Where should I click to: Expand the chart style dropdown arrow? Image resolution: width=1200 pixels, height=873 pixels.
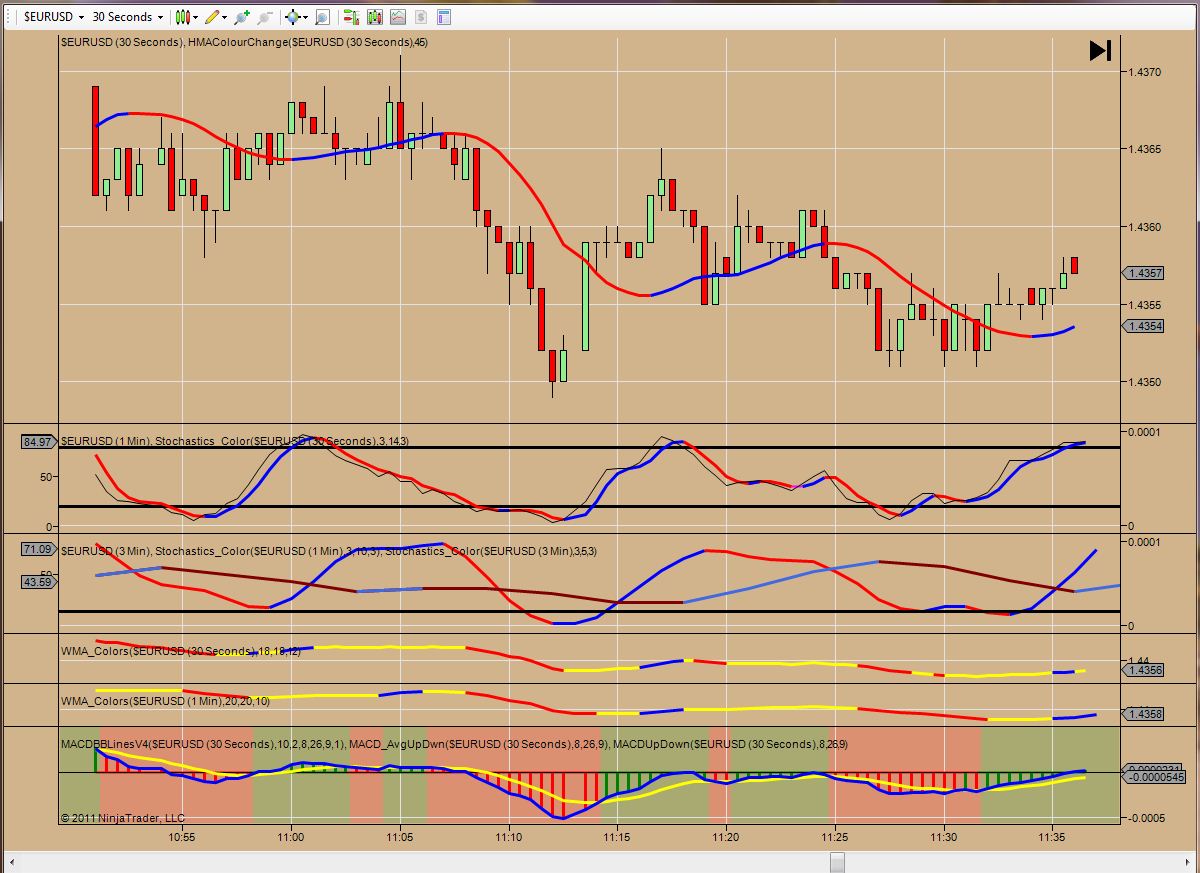coord(195,17)
